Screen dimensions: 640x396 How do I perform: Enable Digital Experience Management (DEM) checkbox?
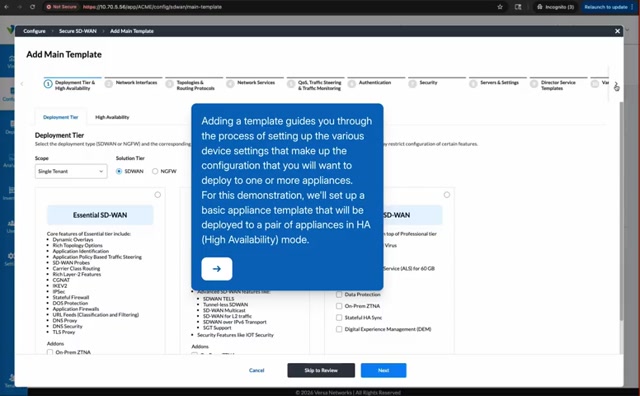pyautogui.click(x=339, y=329)
